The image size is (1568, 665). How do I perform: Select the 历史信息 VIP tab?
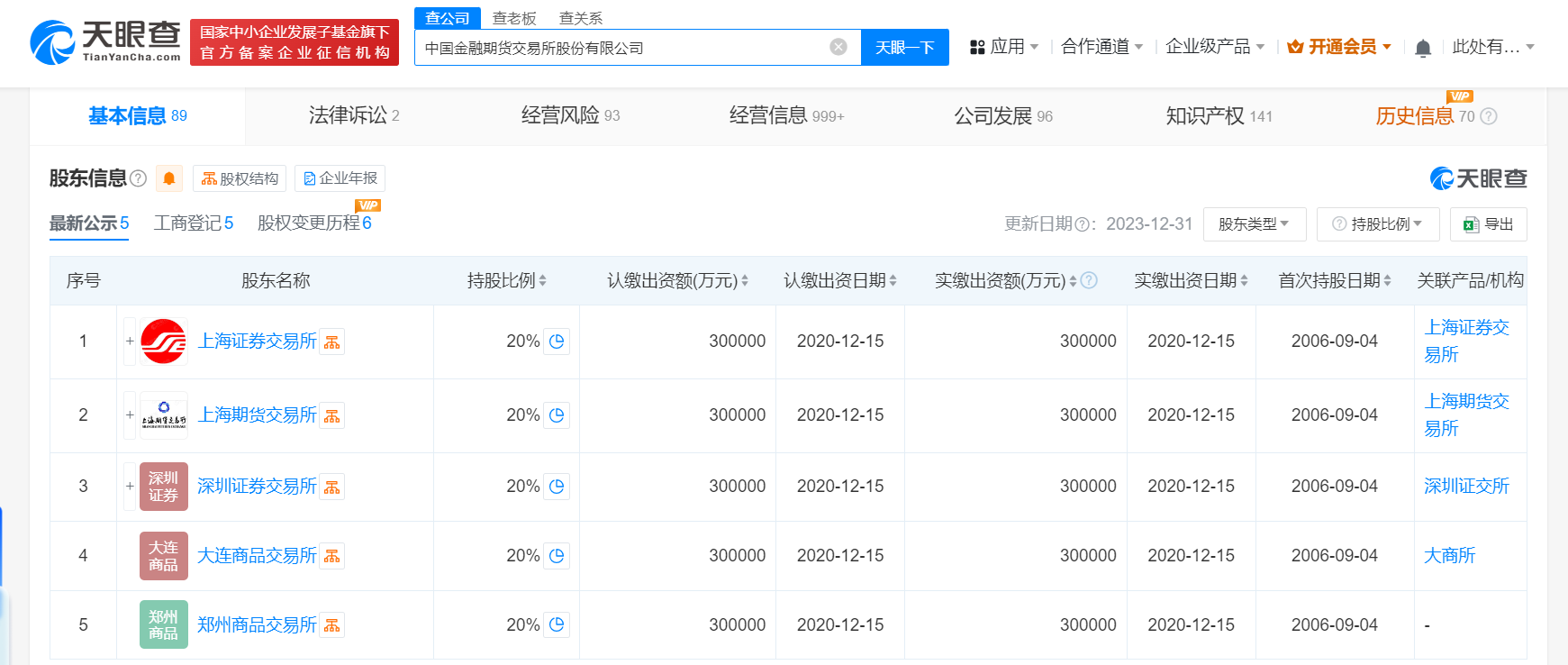pos(1426,115)
